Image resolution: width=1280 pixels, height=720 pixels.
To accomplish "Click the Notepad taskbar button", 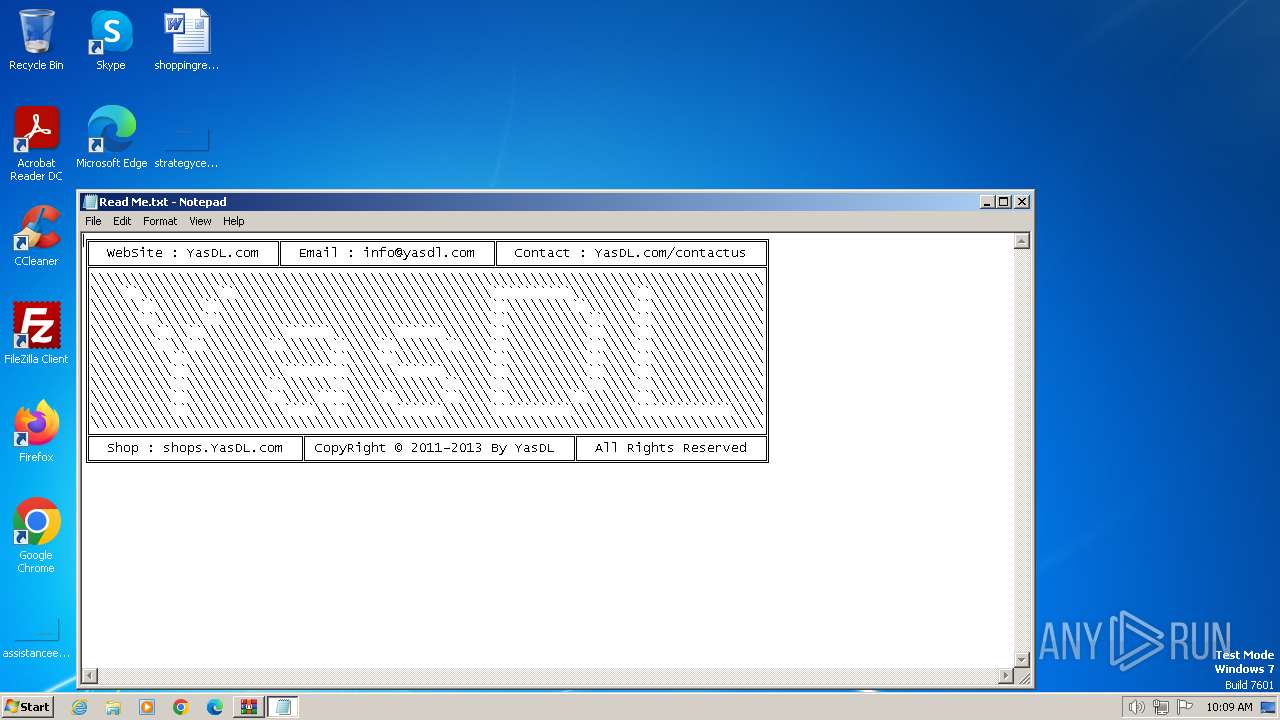I will click(x=283, y=707).
